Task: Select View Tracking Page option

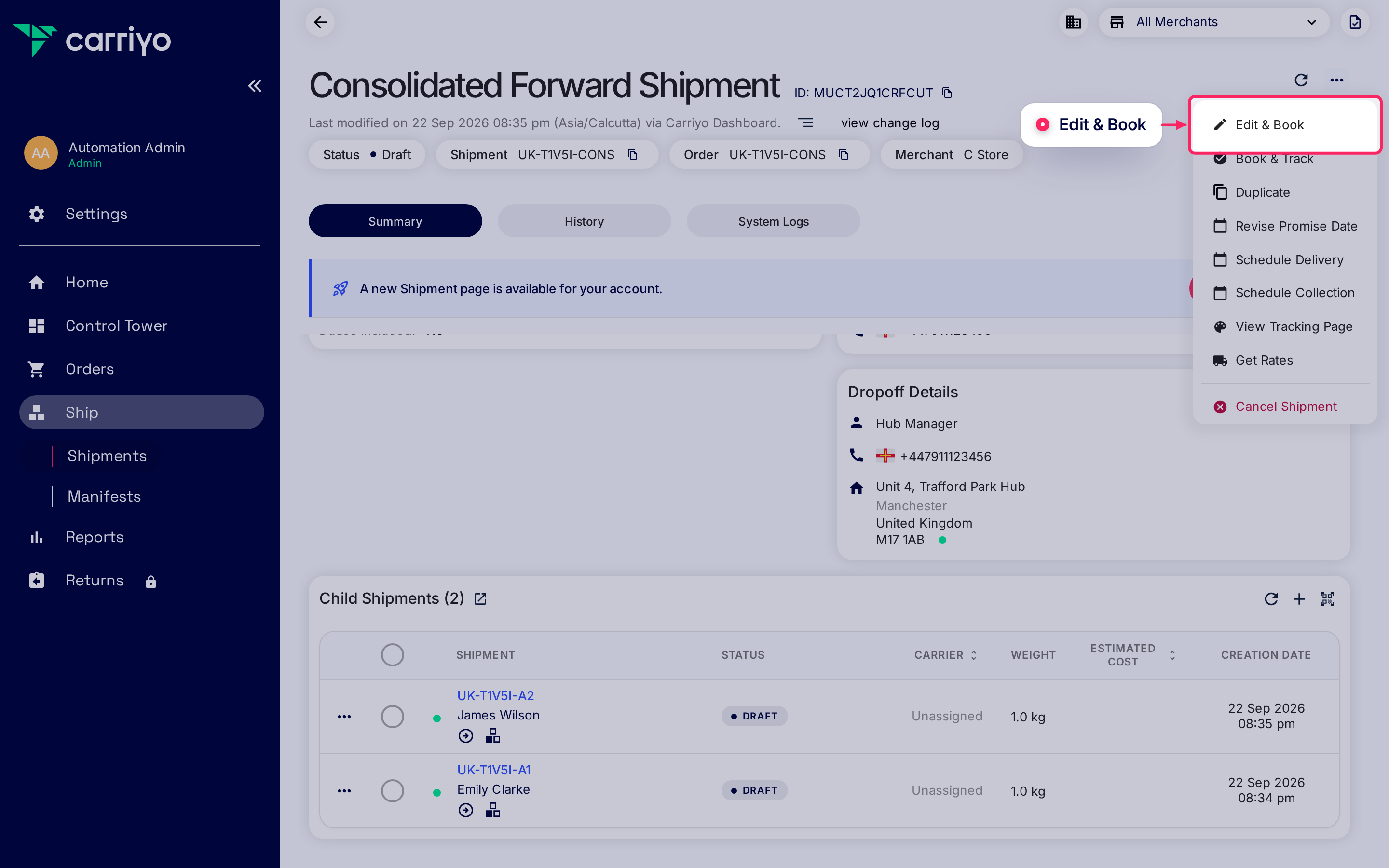Action: [x=1284, y=326]
